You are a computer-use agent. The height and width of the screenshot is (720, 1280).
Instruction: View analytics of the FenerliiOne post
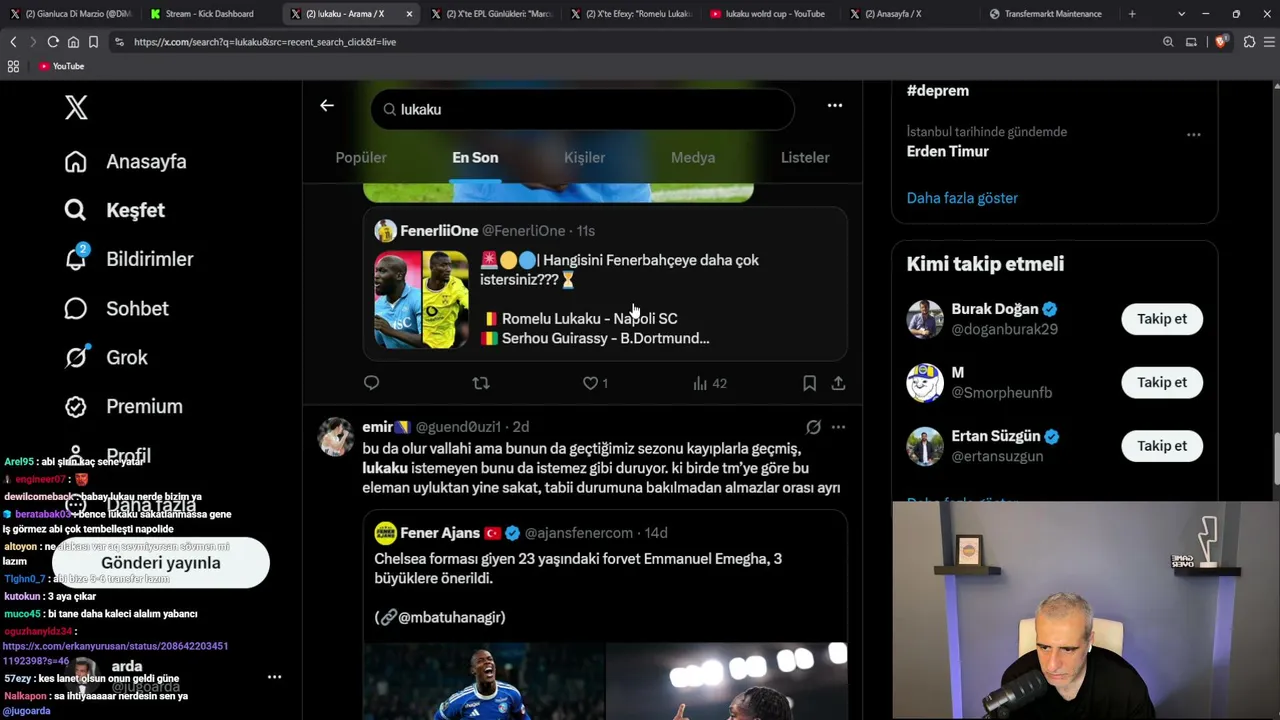pos(710,383)
